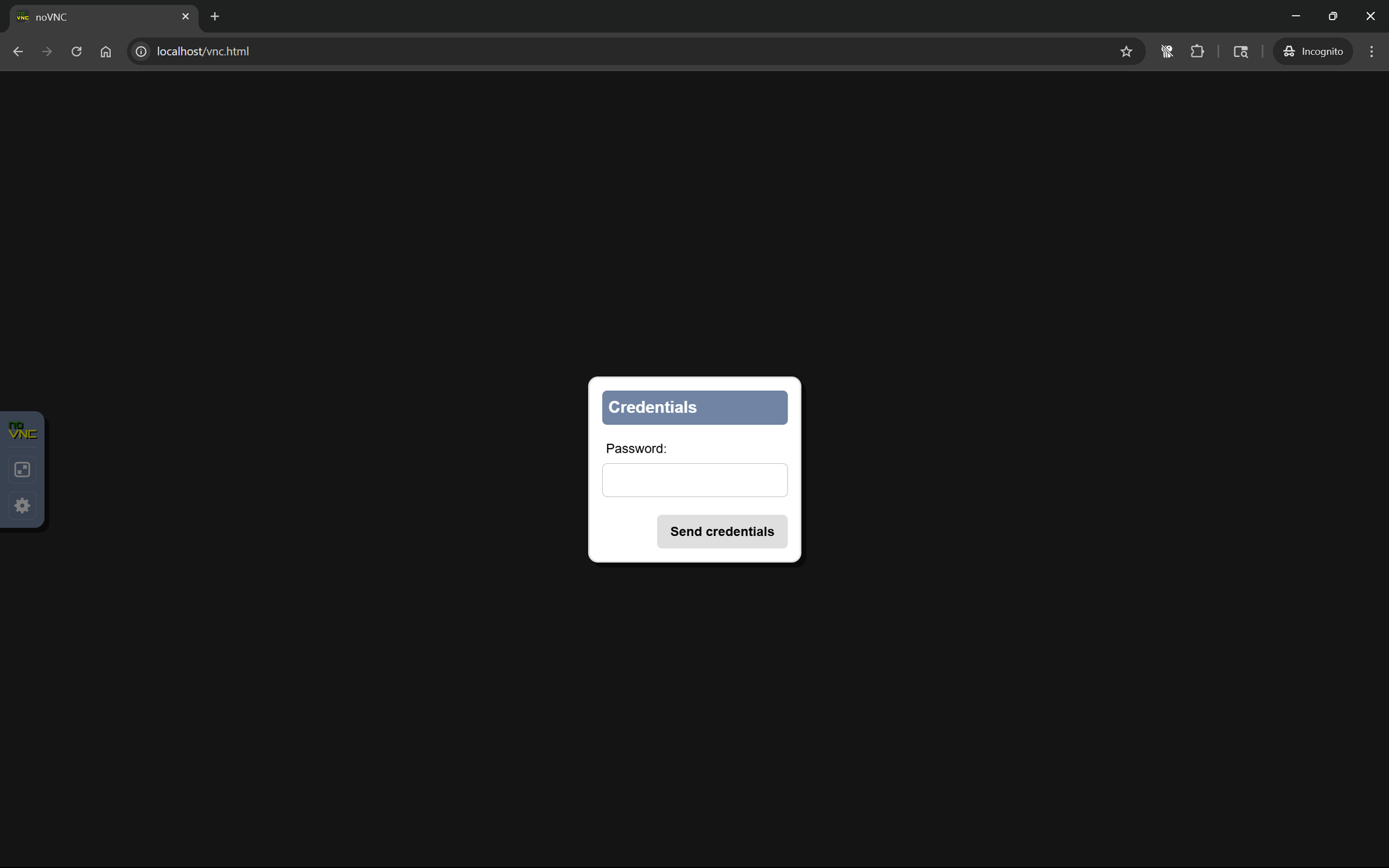Click the icon left of the Incognito button
Image resolution: width=1389 pixels, height=868 pixels.
[1240, 51]
